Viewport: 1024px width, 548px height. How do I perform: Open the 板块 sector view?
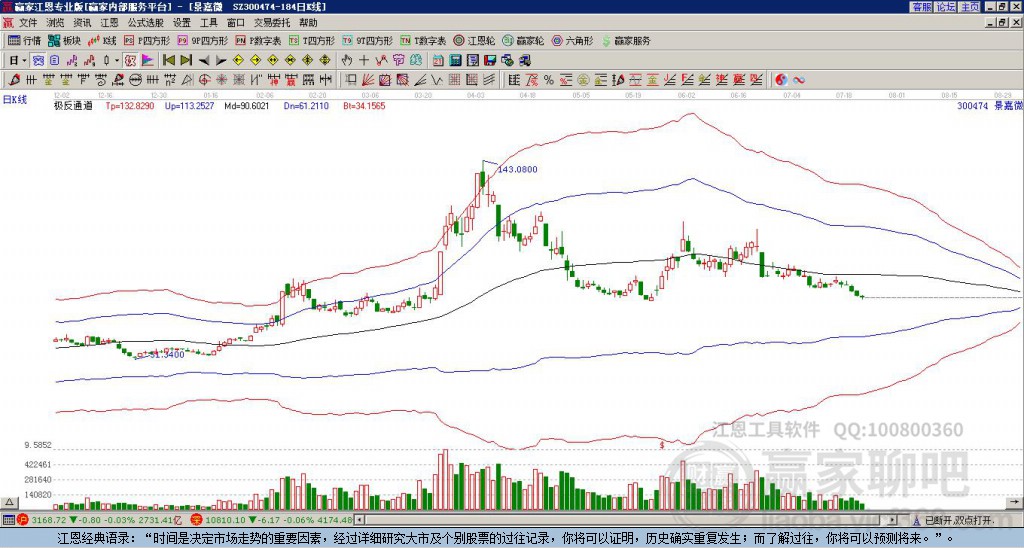point(64,40)
